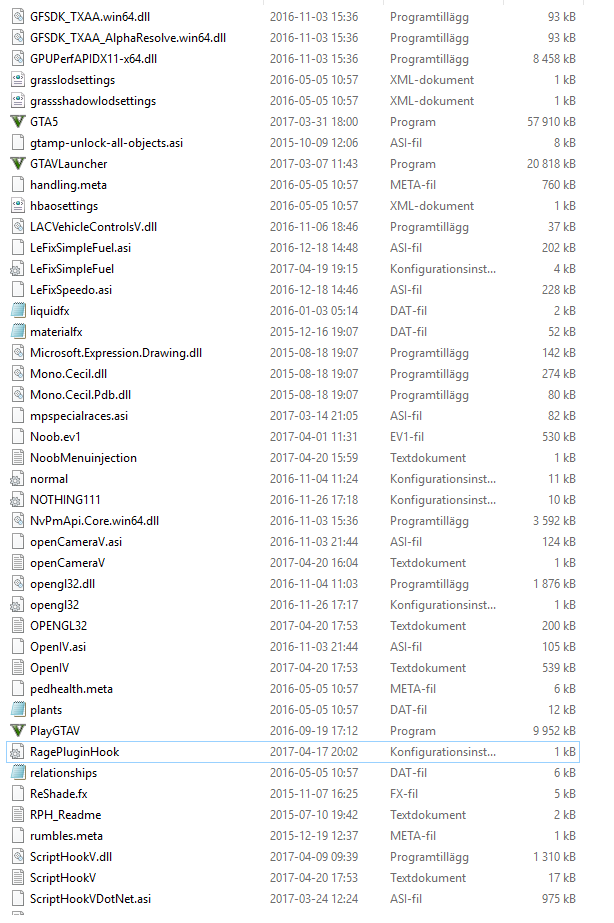This screenshot has height=923, width=614.
Task: Click the EV1-fil type entry
Action: coord(407,437)
